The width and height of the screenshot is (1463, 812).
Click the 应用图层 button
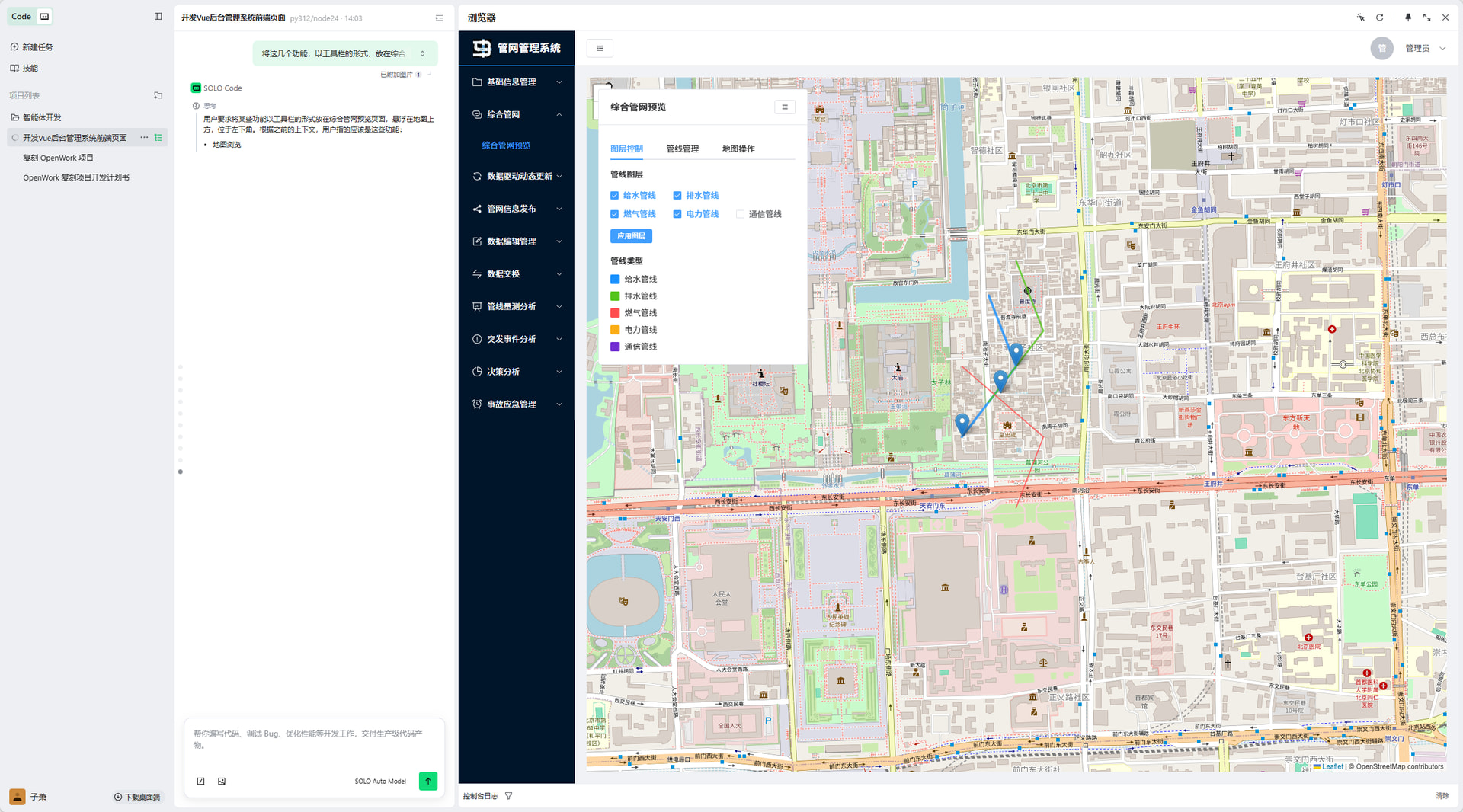pos(631,236)
